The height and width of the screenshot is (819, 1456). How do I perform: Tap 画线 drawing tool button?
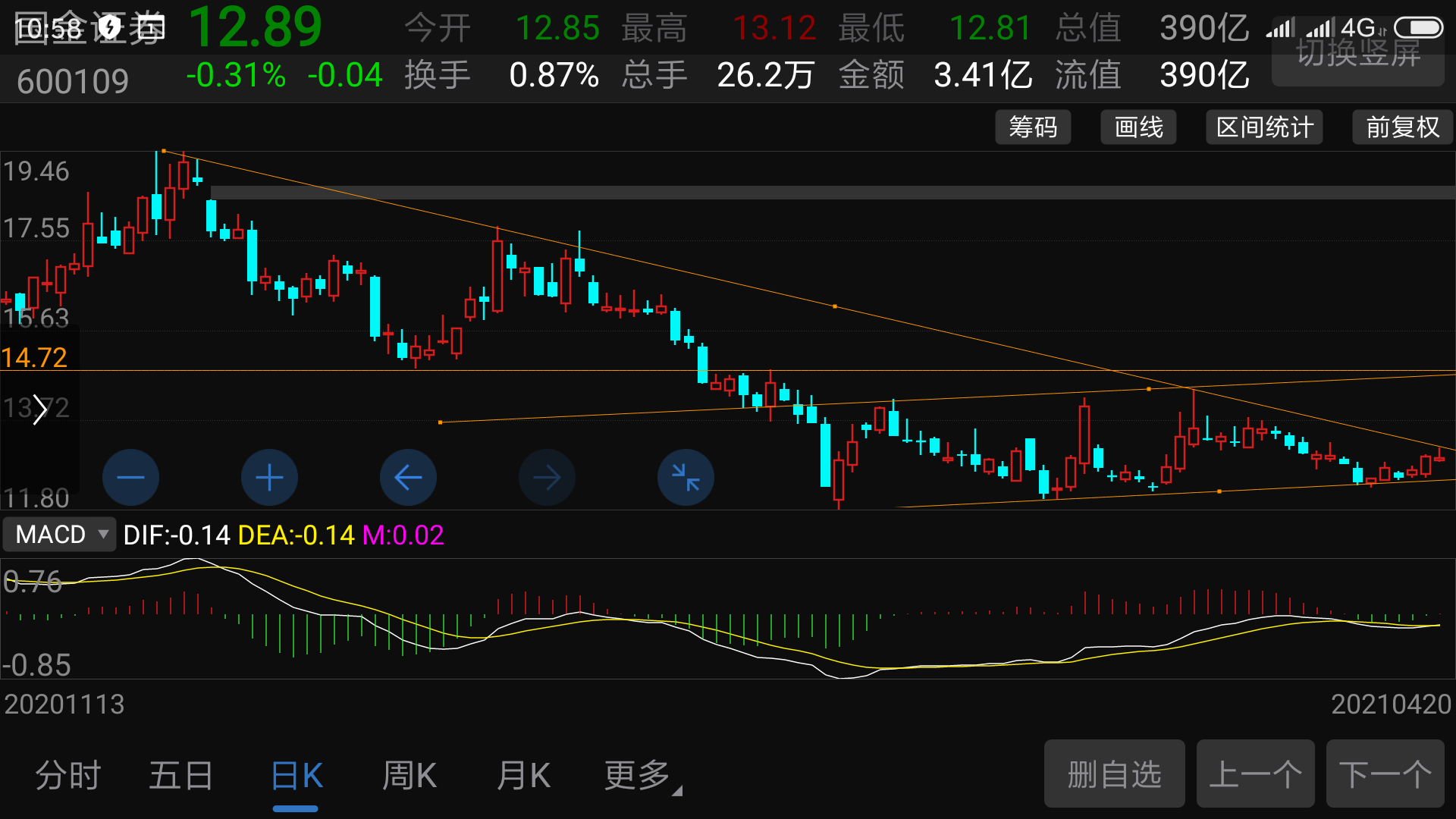coord(1138,127)
